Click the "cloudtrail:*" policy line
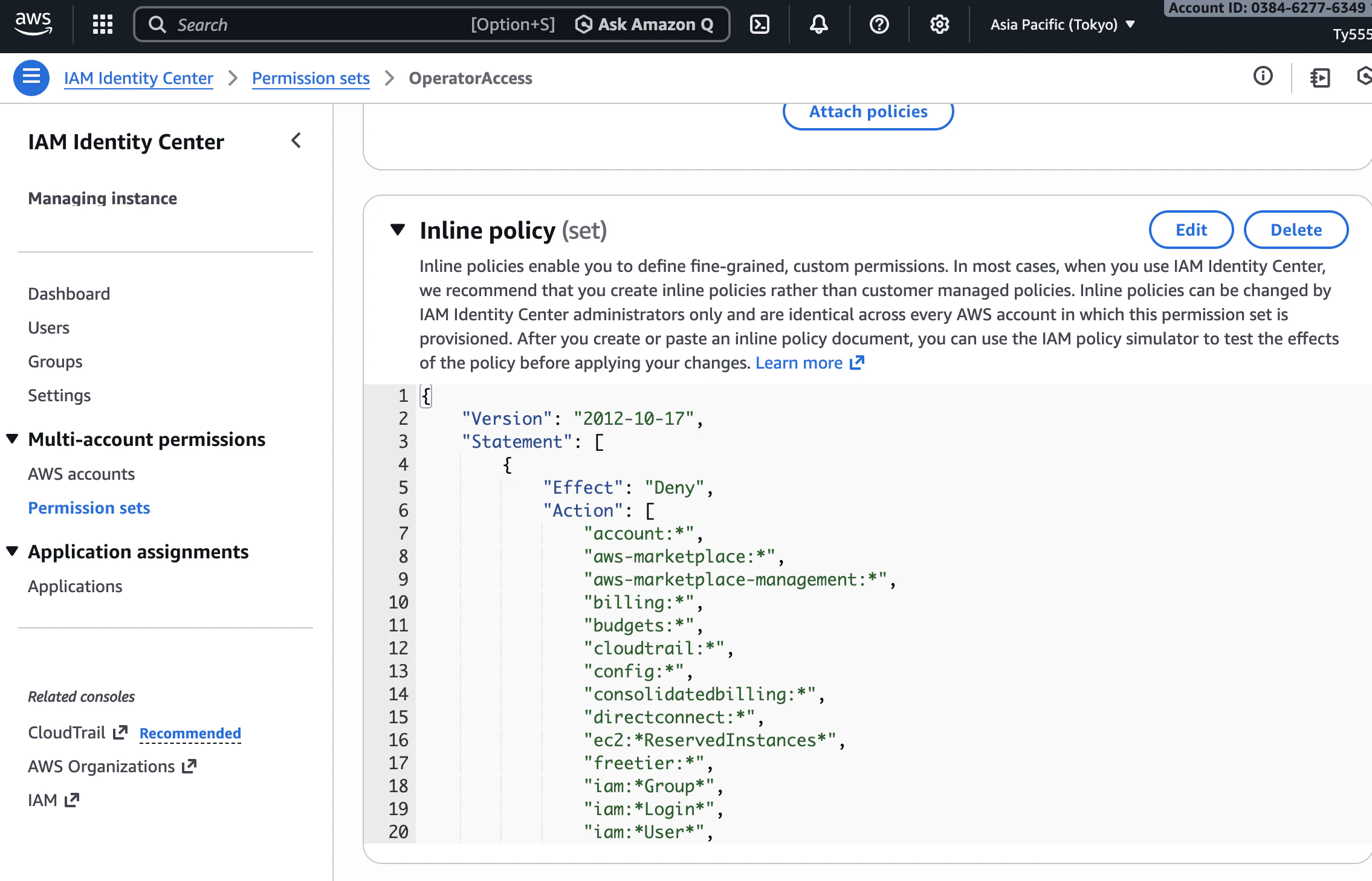 (659, 648)
